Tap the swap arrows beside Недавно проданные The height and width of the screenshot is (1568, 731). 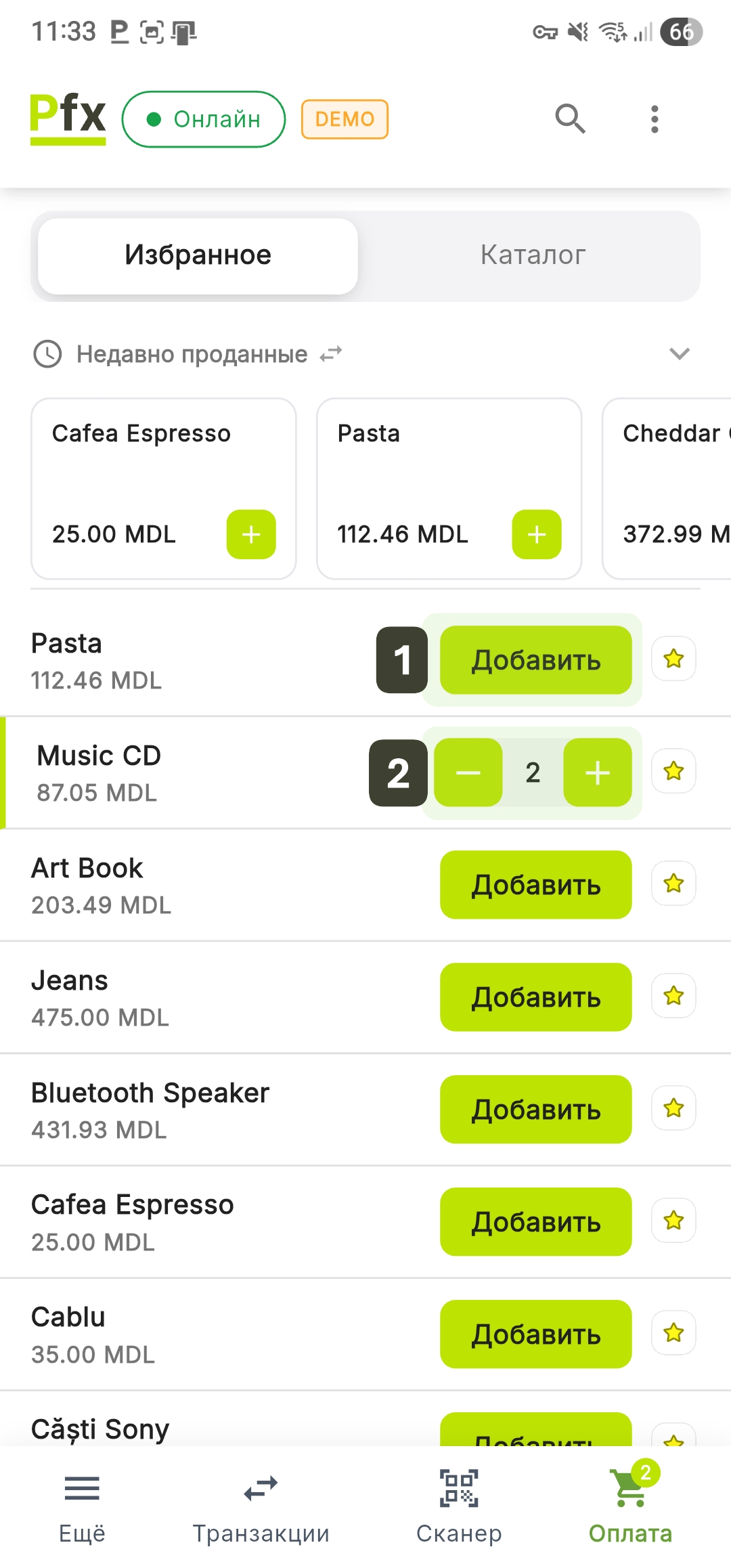coord(331,354)
